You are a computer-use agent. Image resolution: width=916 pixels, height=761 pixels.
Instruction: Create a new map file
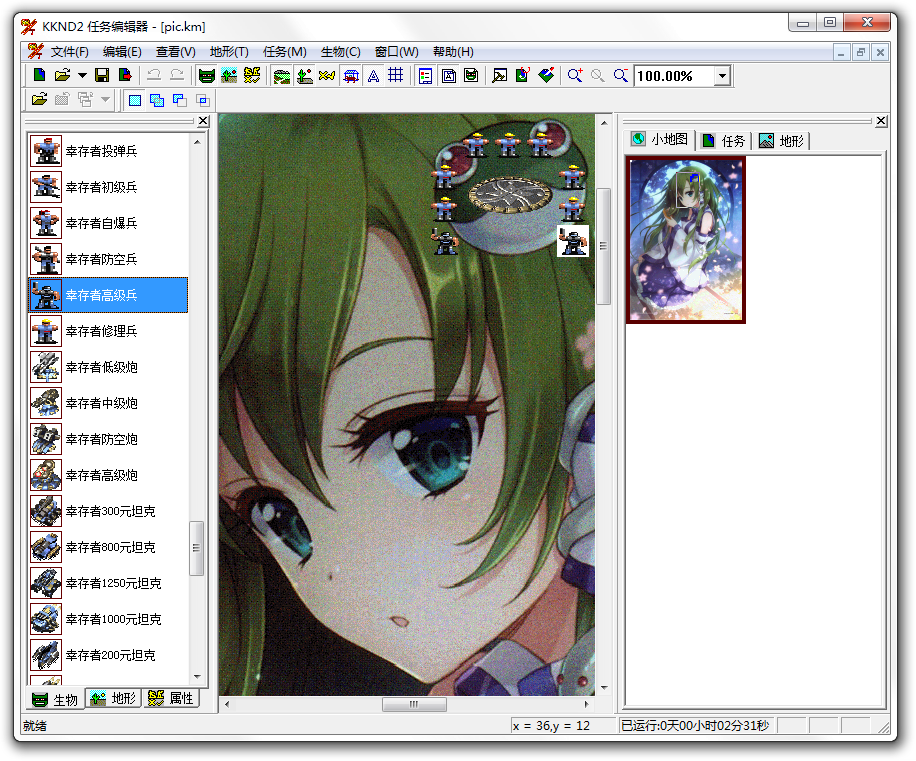(39, 75)
